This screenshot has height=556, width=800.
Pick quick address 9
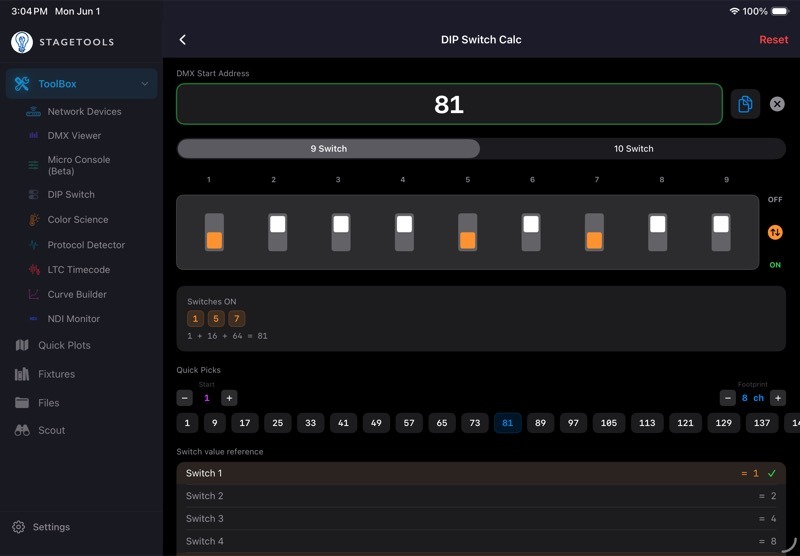click(215, 423)
